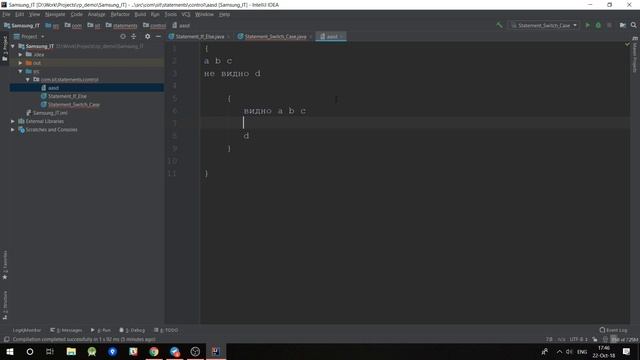Open the Run tool window

(x=100, y=330)
